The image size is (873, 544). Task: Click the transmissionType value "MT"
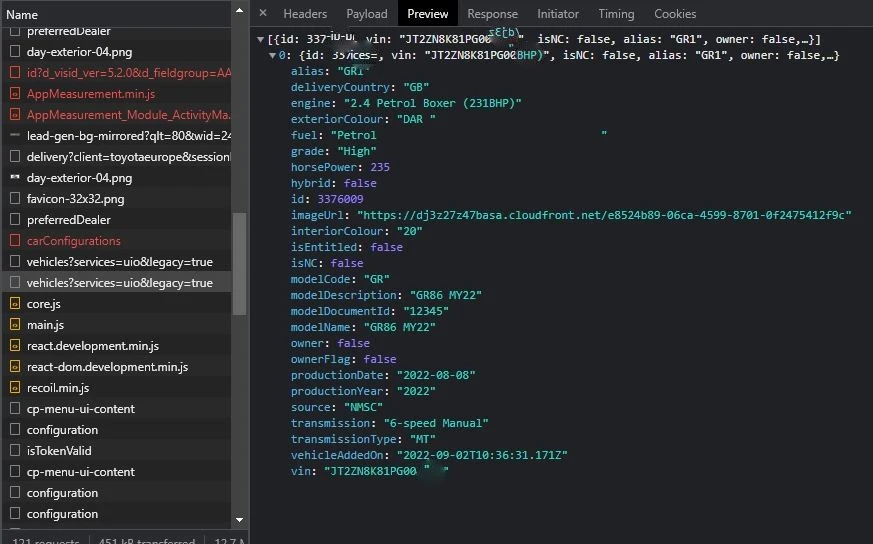click(423, 439)
